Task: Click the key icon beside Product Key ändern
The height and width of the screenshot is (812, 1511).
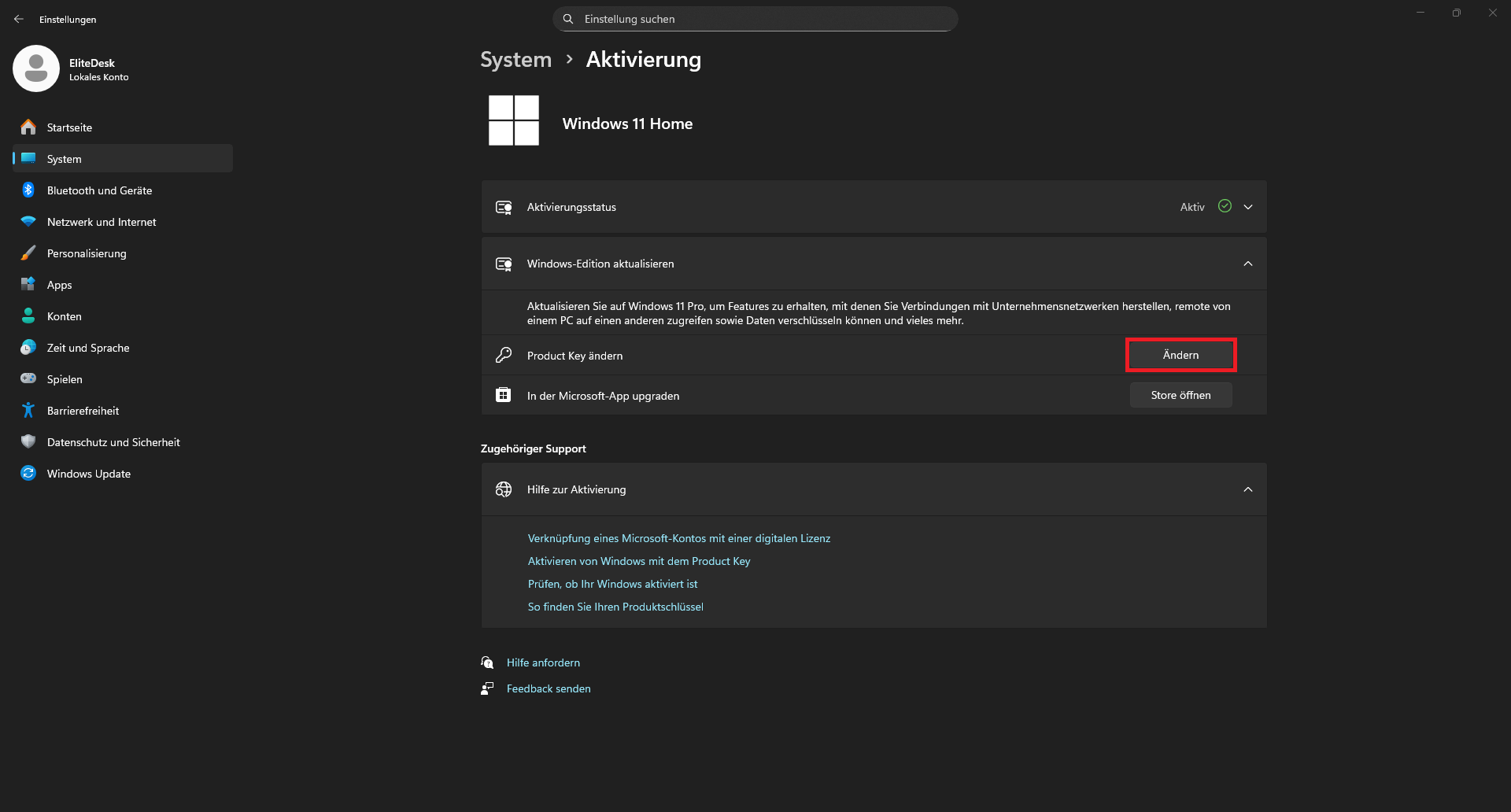Action: click(x=504, y=355)
